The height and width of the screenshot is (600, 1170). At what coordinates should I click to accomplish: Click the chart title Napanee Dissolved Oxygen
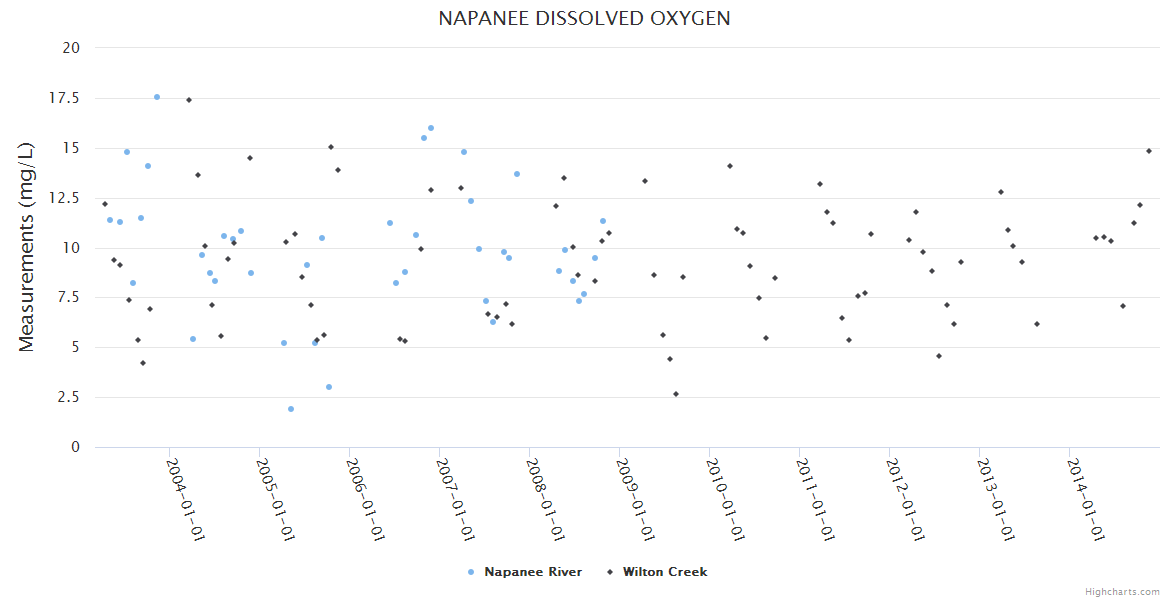[584, 19]
